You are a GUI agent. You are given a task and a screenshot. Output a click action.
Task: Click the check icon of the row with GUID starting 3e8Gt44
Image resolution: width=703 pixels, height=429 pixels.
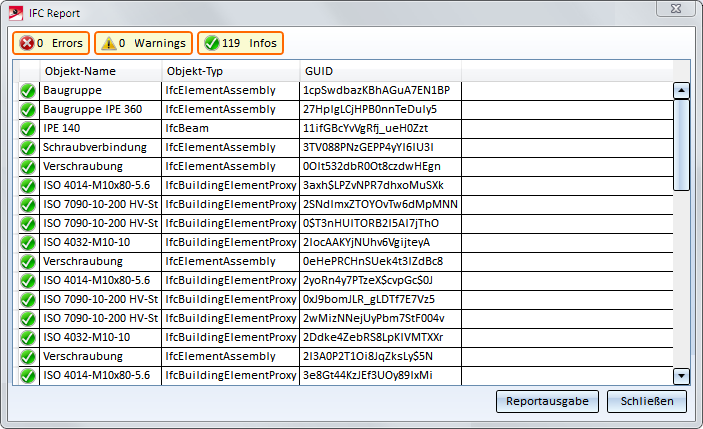(28, 376)
